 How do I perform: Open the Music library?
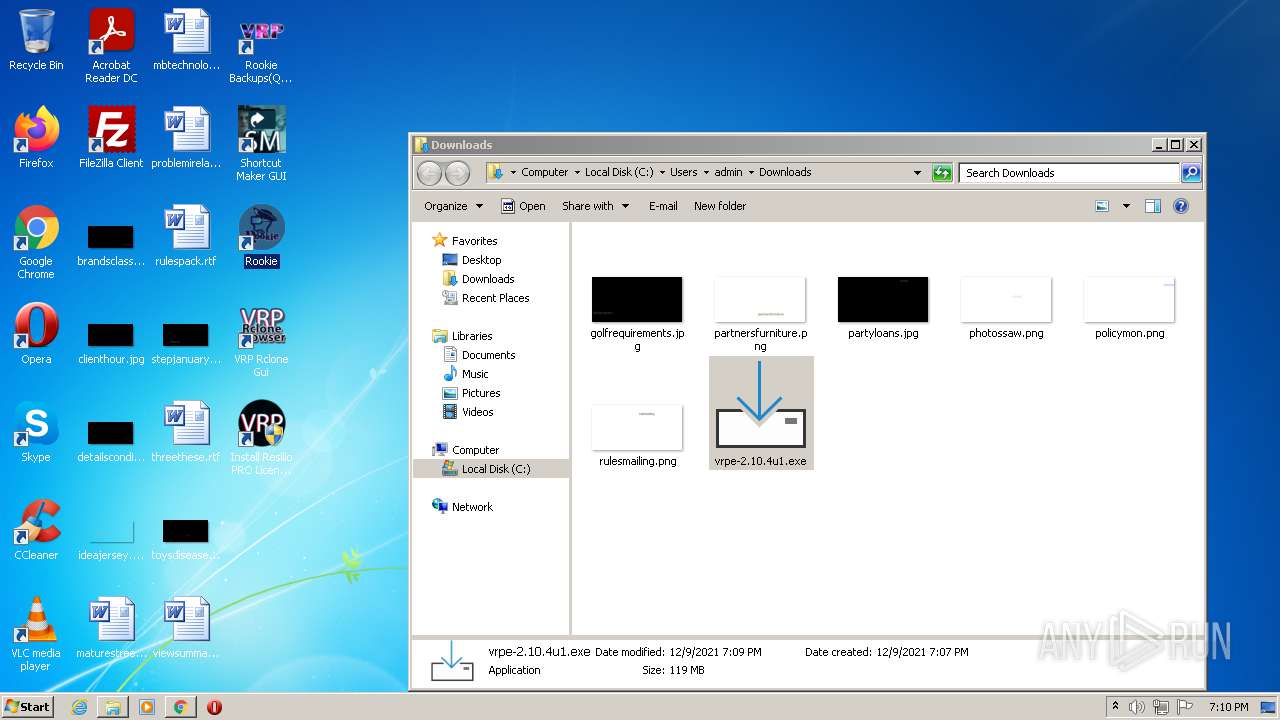coord(466,374)
